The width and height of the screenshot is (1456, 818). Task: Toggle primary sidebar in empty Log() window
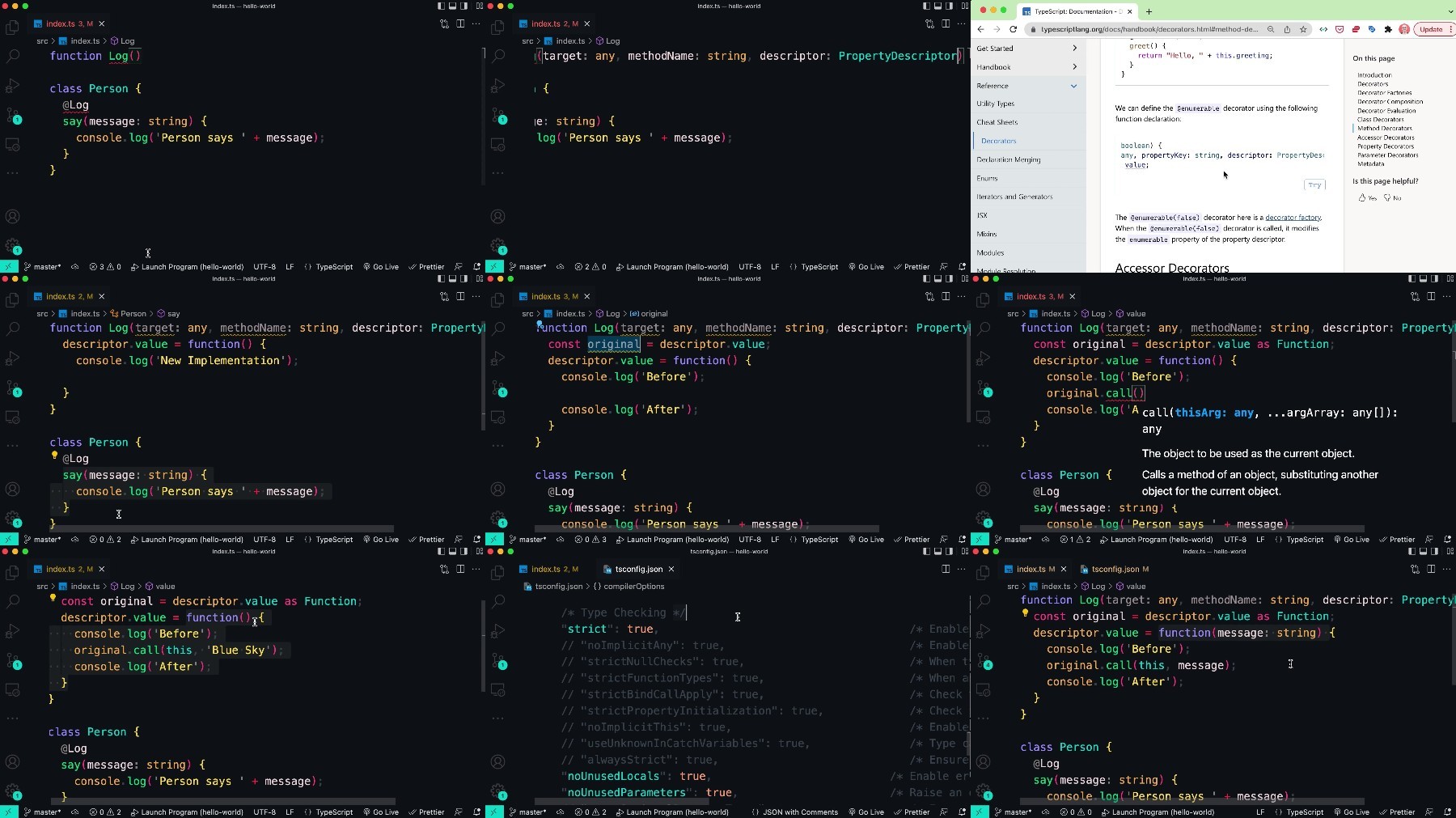click(x=441, y=6)
